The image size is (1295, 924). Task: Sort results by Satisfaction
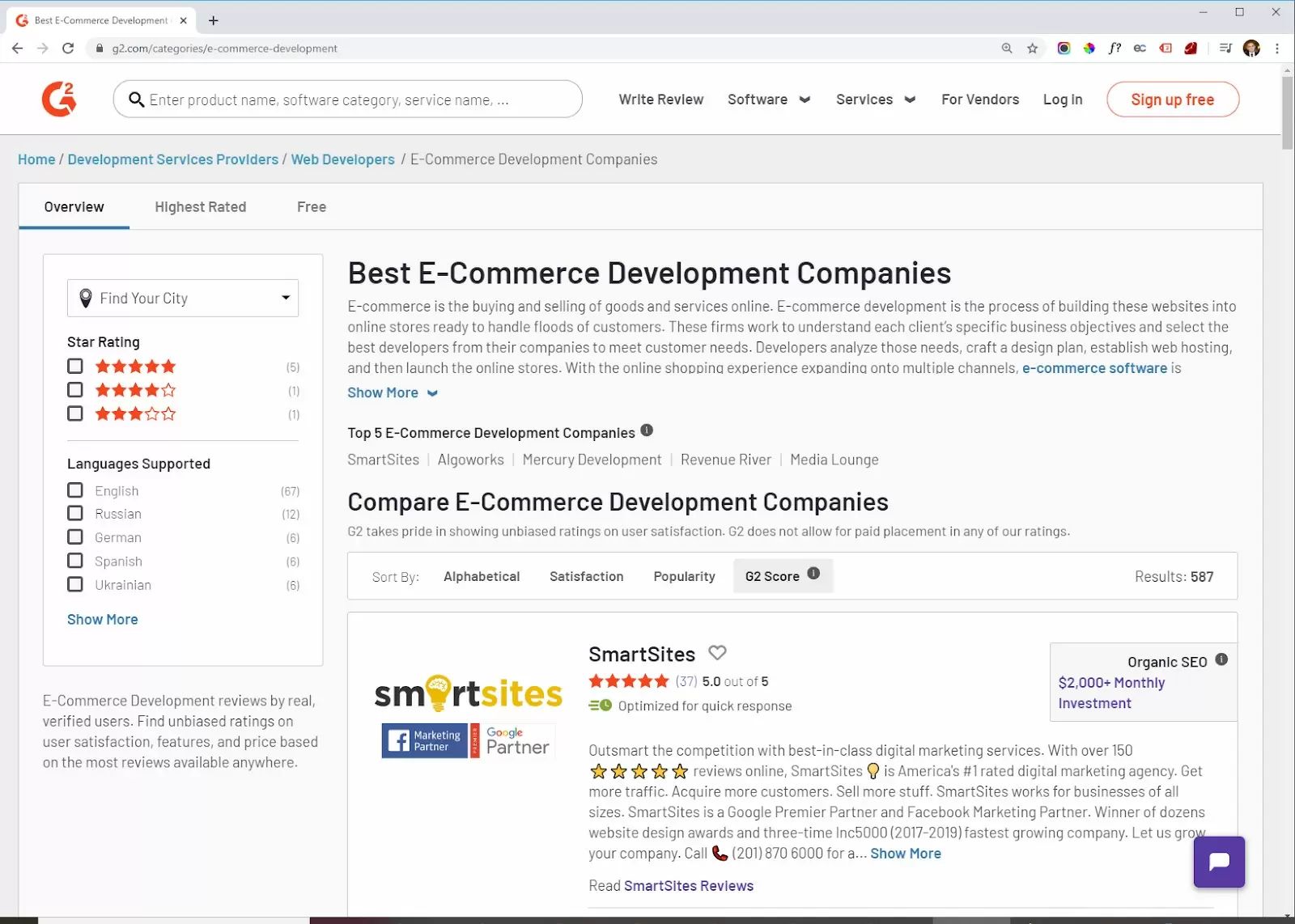[x=587, y=576]
